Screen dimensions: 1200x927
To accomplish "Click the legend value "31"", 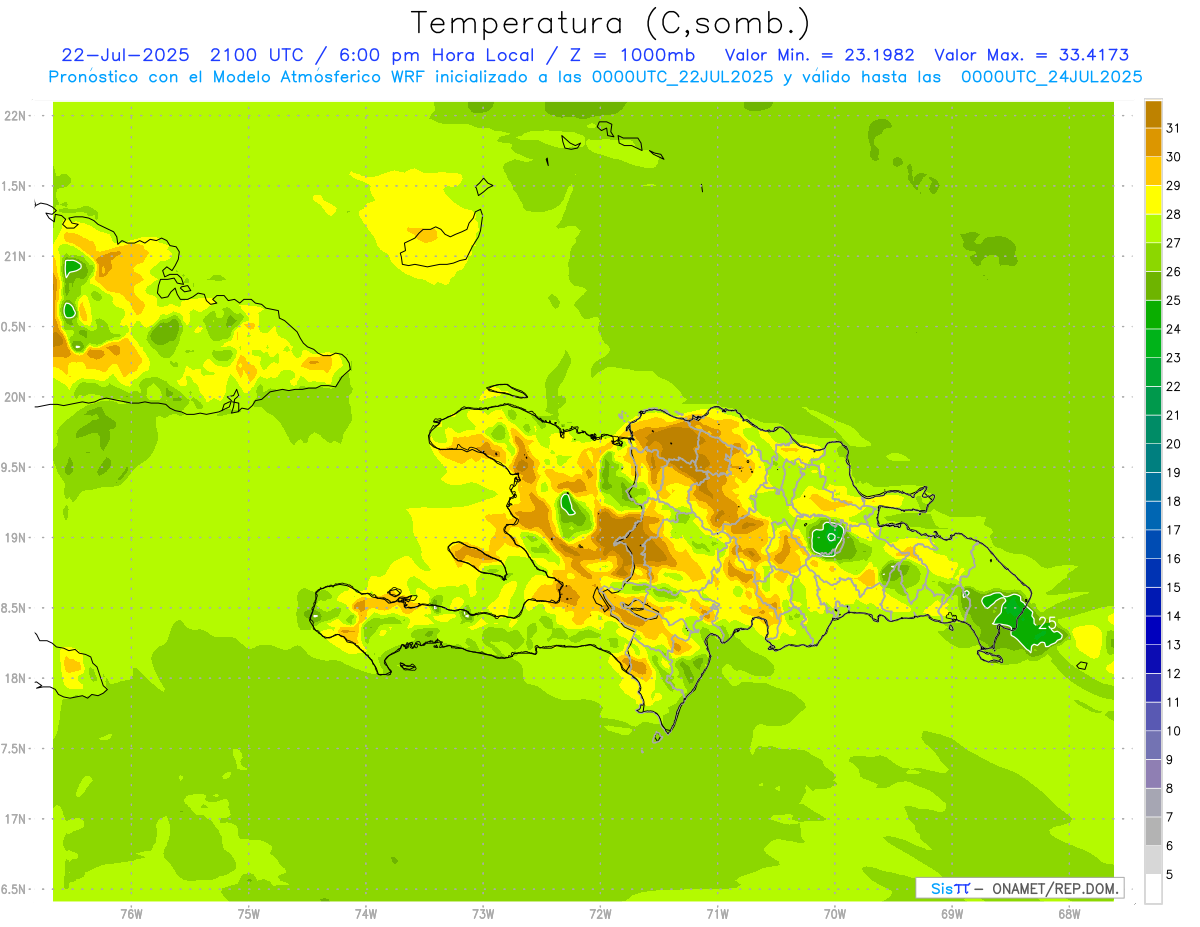I will (1174, 128).
